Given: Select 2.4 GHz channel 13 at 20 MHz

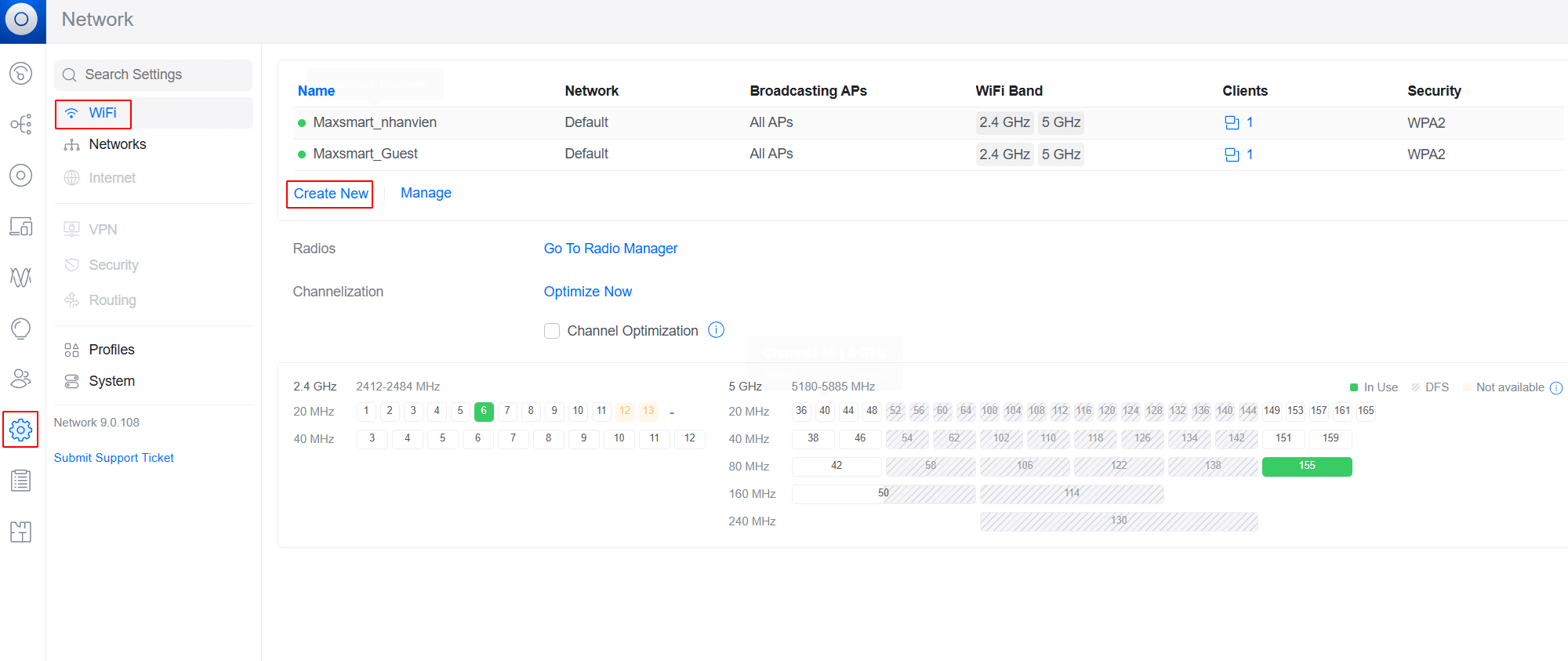Looking at the screenshot, I should coord(648,412).
